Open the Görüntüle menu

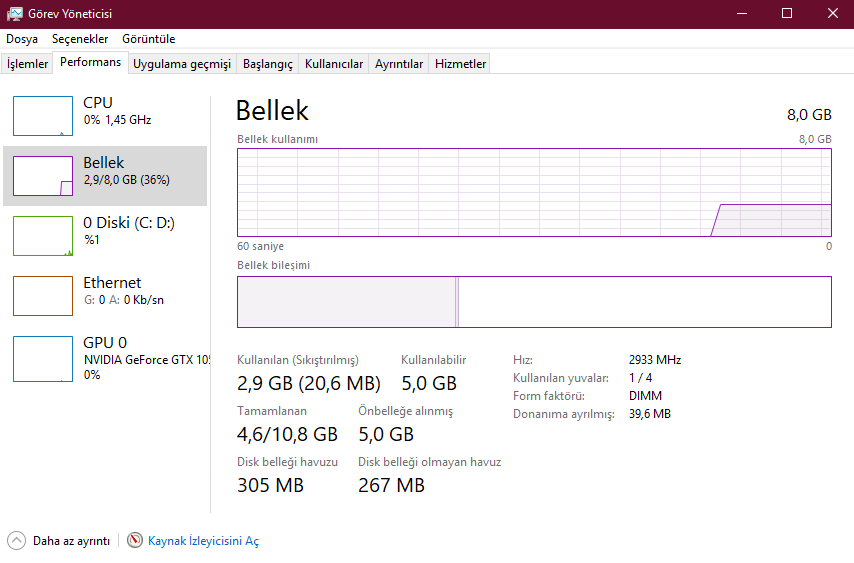[x=148, y=39]
